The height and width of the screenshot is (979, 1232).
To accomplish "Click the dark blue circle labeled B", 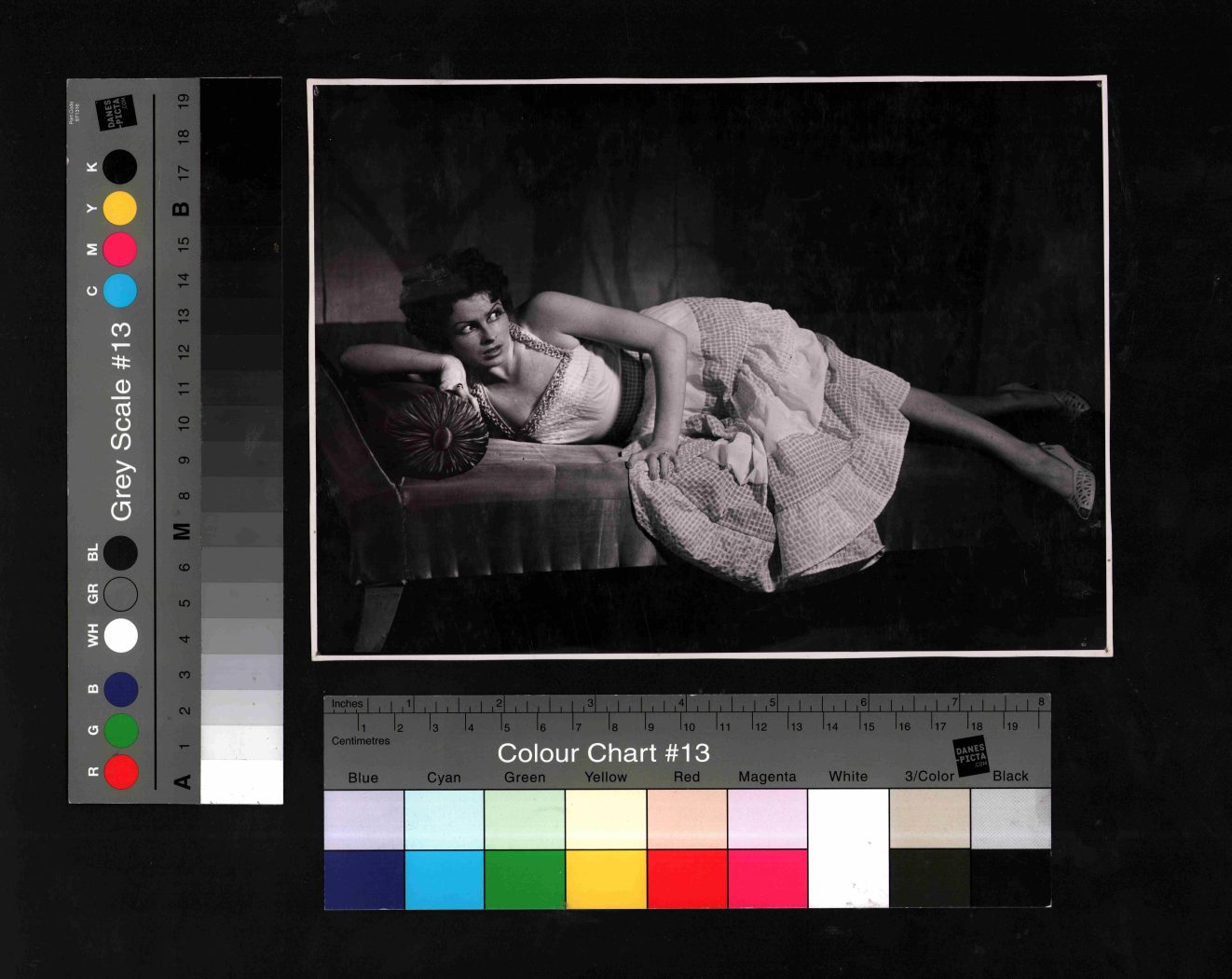I will (121, 689).
